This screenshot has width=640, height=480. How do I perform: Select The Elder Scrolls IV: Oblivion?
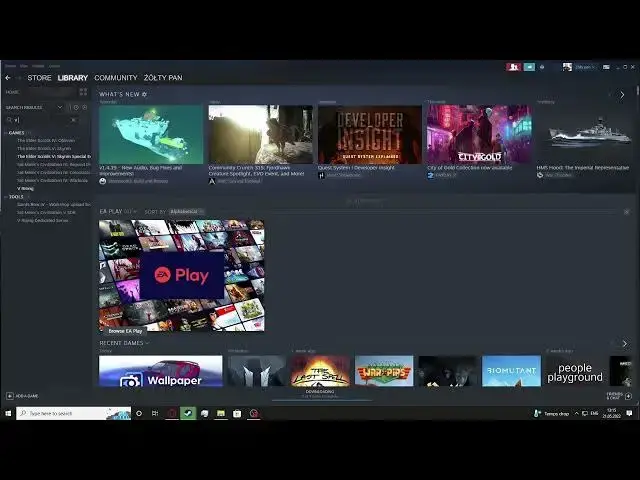(46, 140)
